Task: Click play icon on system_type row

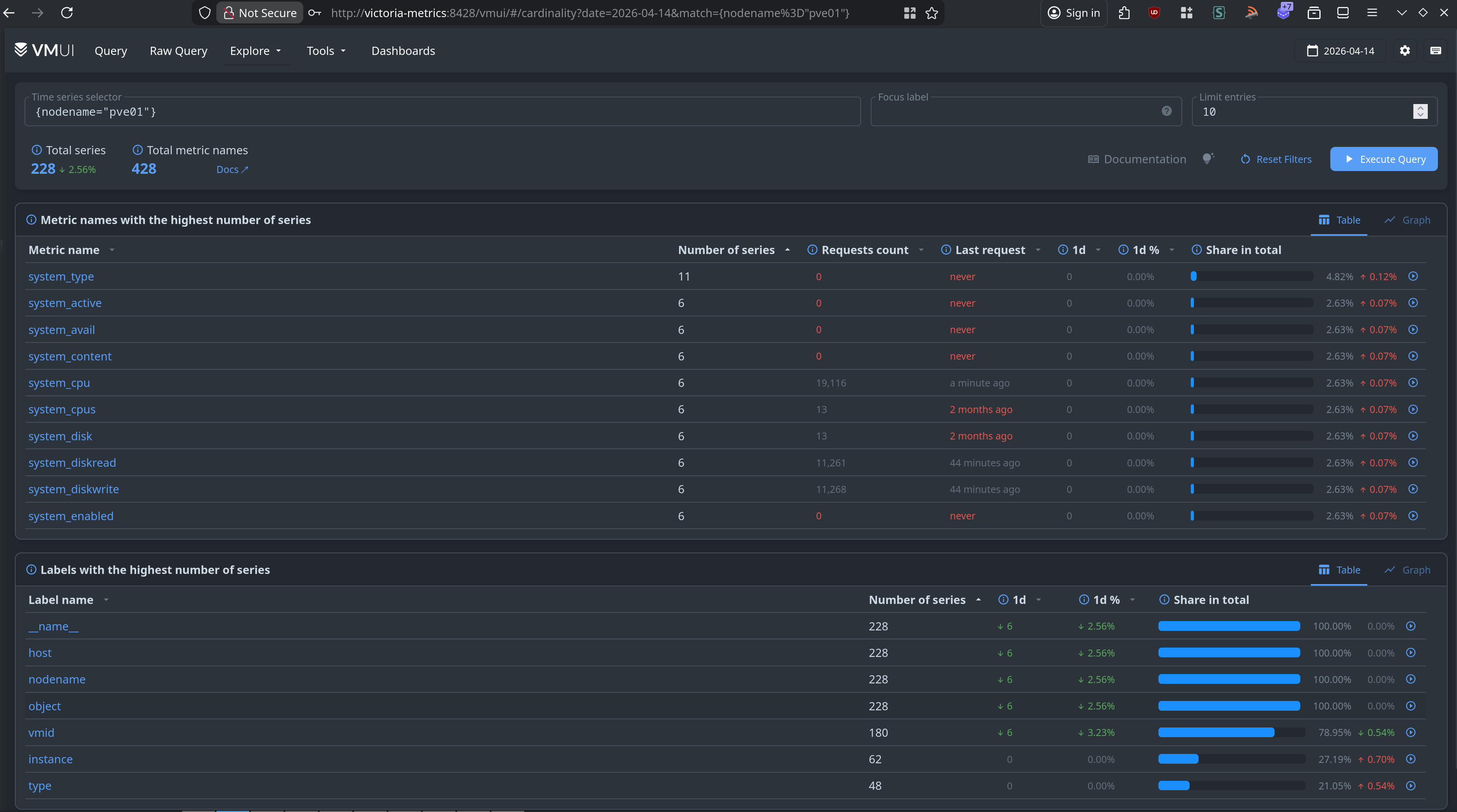Action: pyautogui.click(x=1413, y=277)
